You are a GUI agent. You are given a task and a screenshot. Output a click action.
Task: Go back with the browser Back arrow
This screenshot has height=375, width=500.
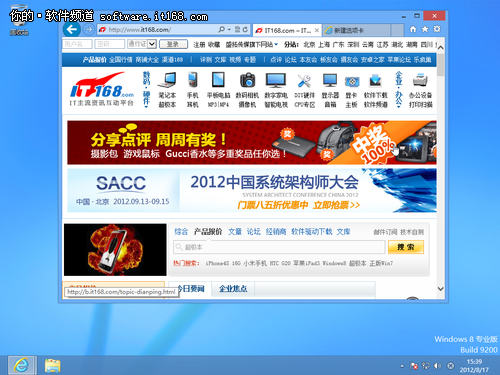(x=72, y=30)
